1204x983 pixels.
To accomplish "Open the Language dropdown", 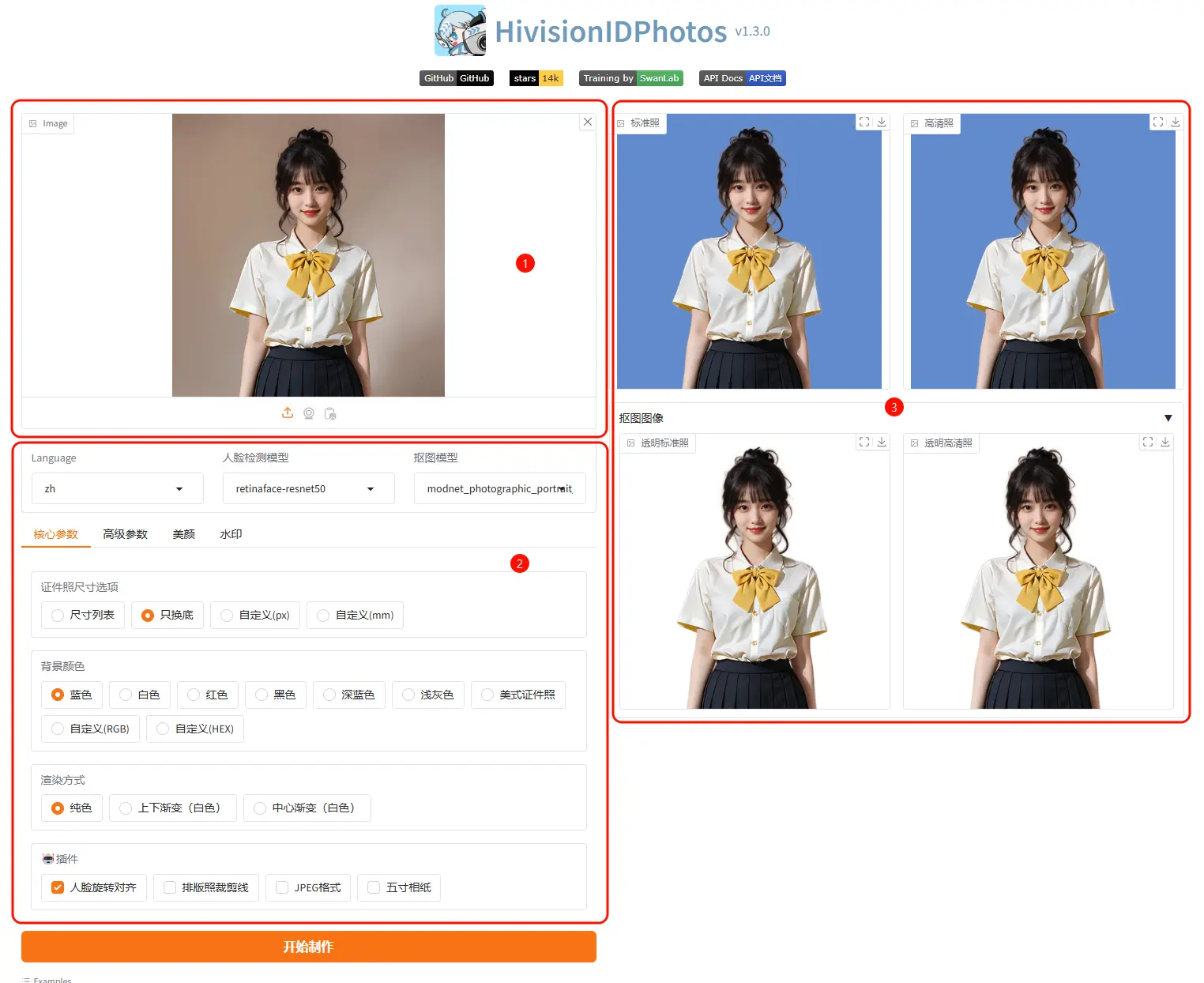I will pyautogui.click(x=117, y=488).
